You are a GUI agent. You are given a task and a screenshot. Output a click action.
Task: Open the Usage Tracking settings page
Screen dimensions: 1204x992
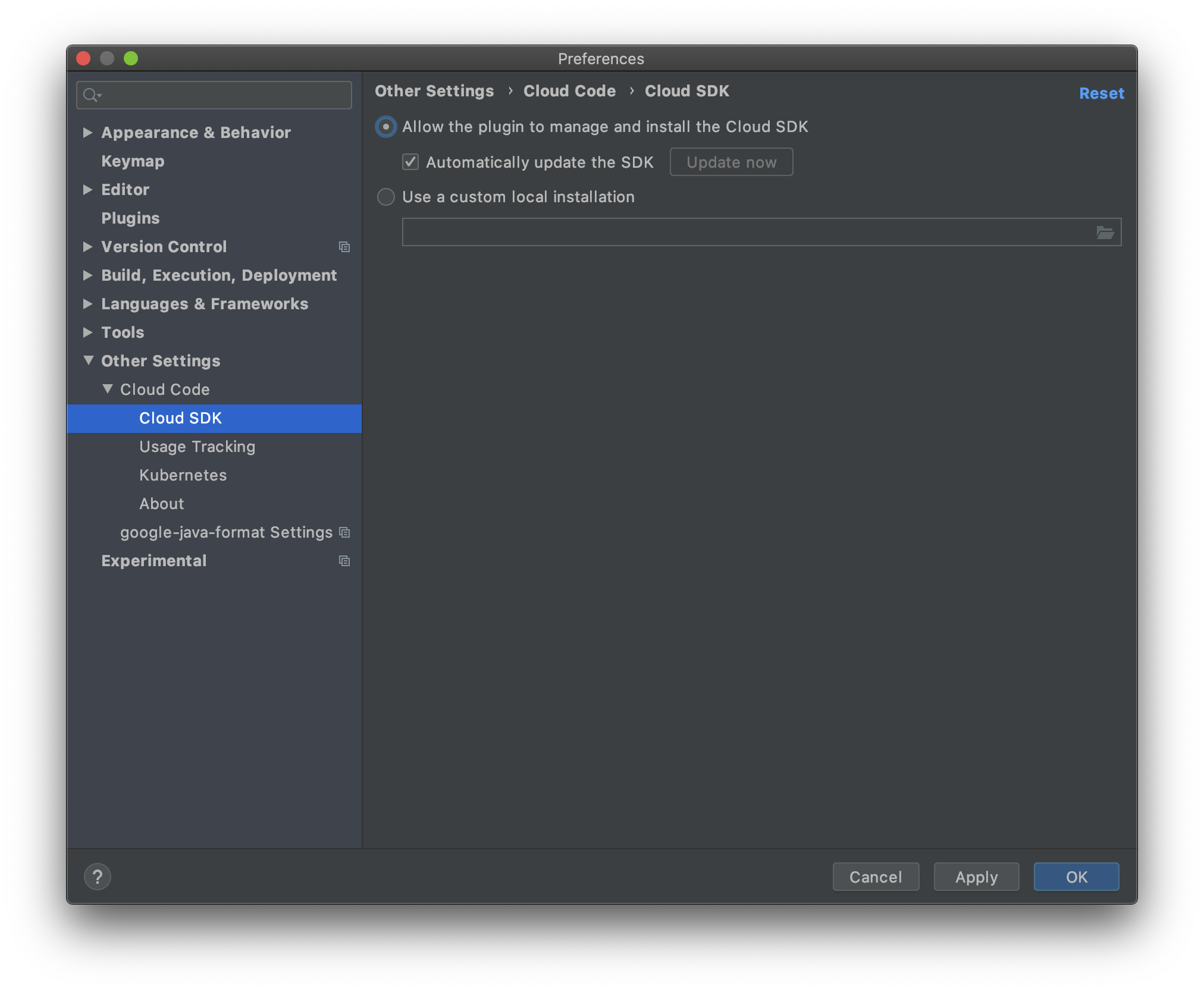tap(197, 446)
